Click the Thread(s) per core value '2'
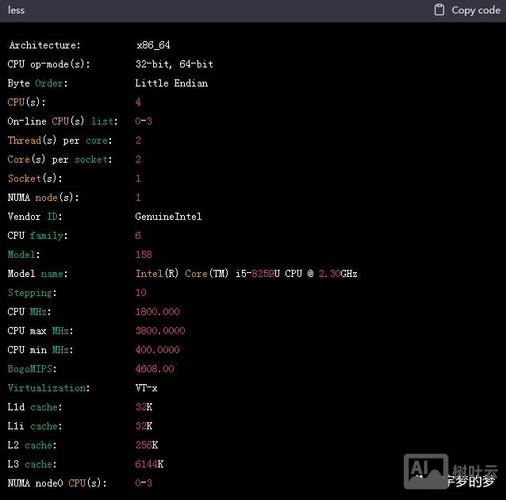 [138, 140]
